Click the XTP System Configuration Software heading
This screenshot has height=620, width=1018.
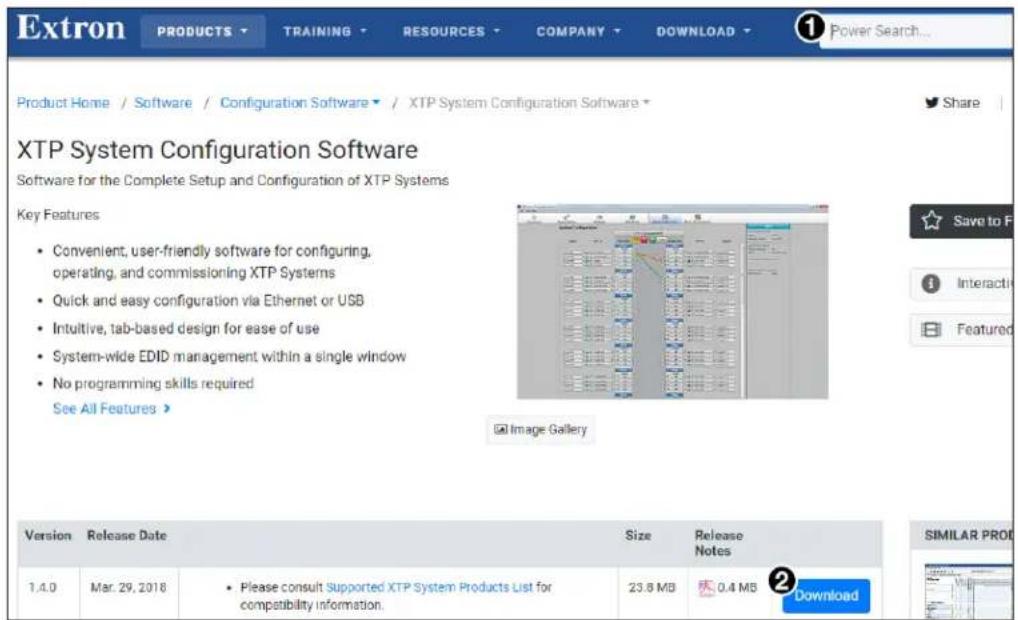click(x=217, y=150)
